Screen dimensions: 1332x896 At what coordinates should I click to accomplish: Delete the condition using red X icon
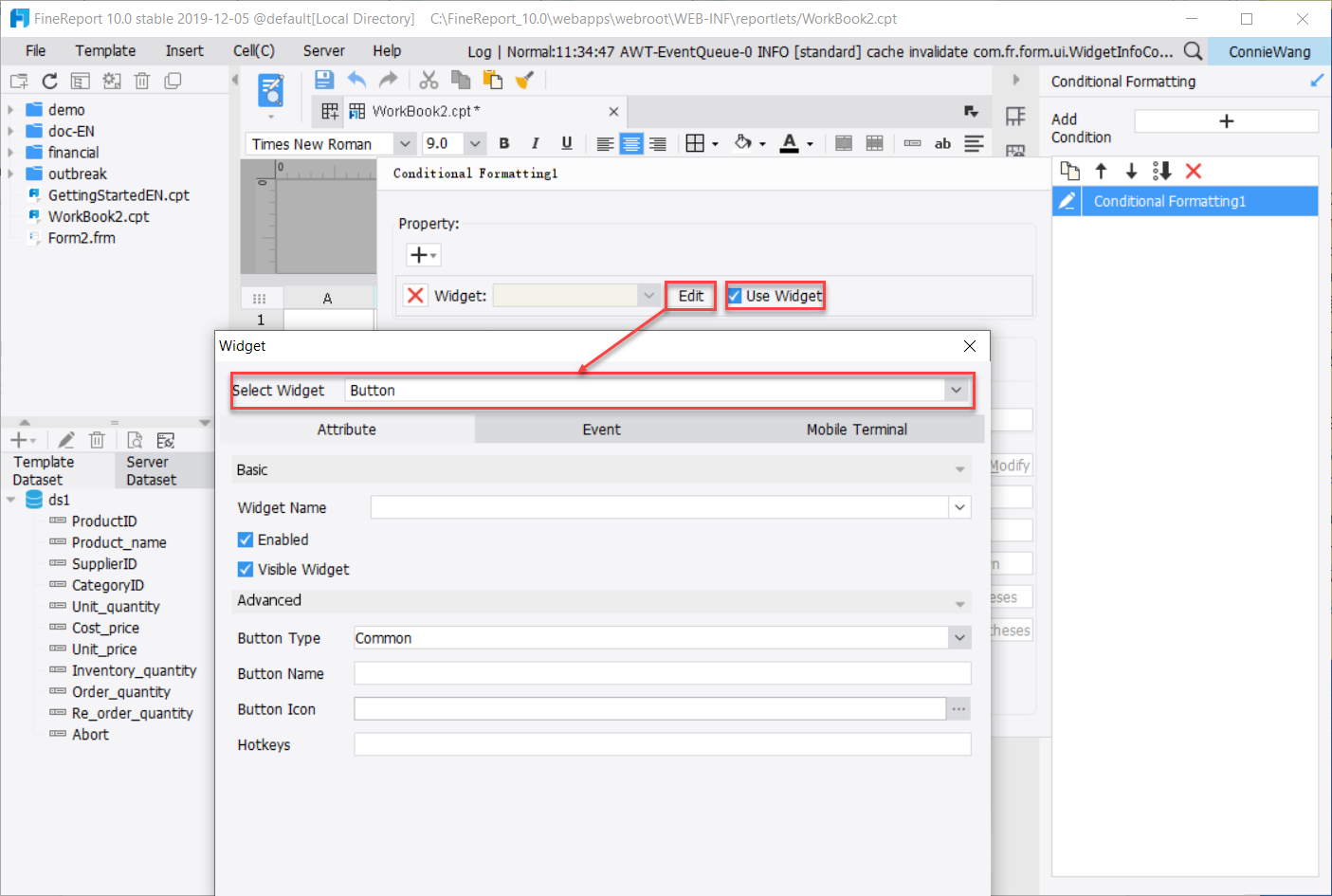pos(1194,171)
